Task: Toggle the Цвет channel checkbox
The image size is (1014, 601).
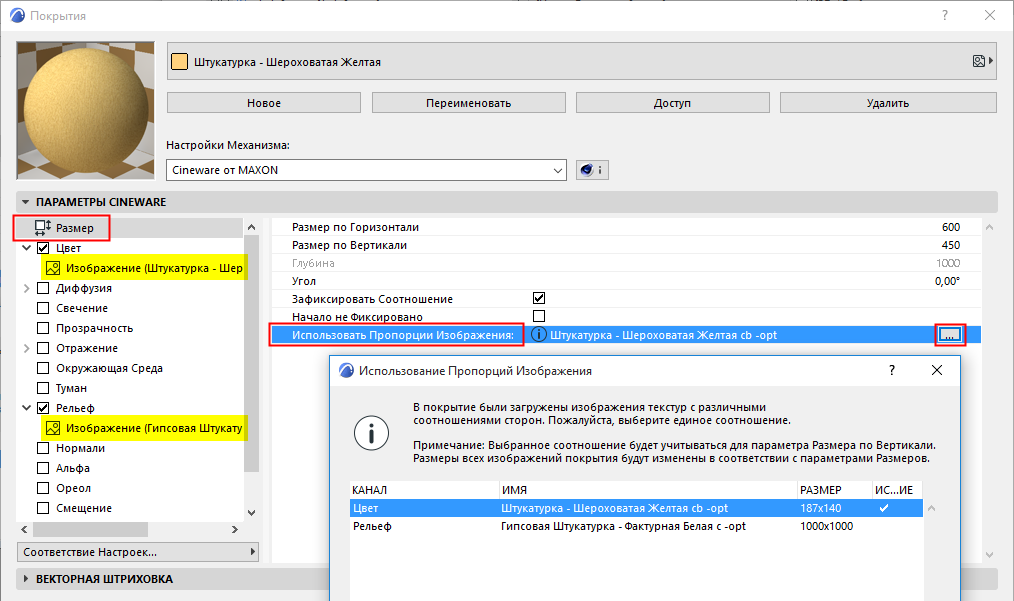Action: click(x=43, y=248)
